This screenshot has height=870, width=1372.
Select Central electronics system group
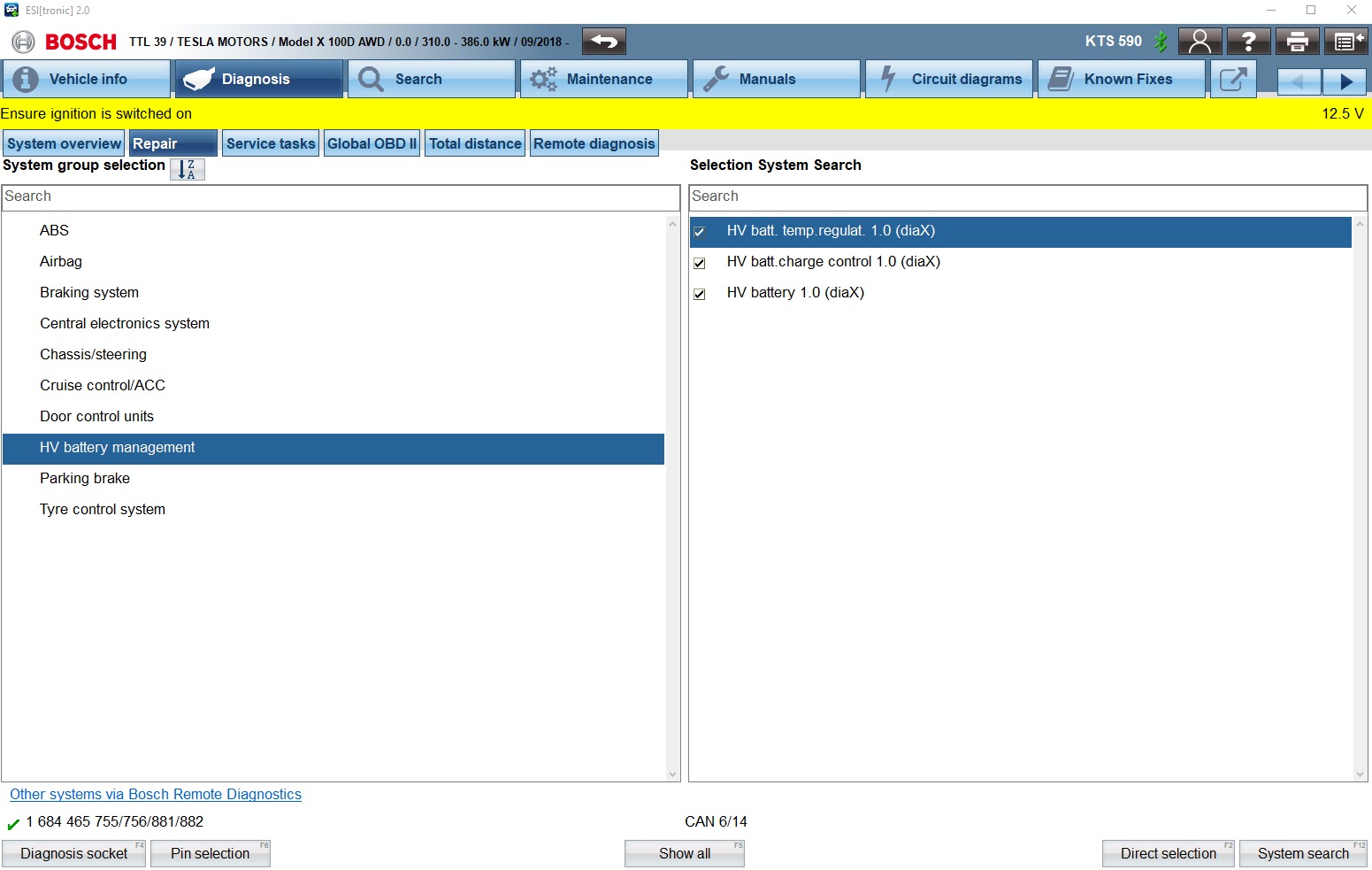tap(125, 324)
